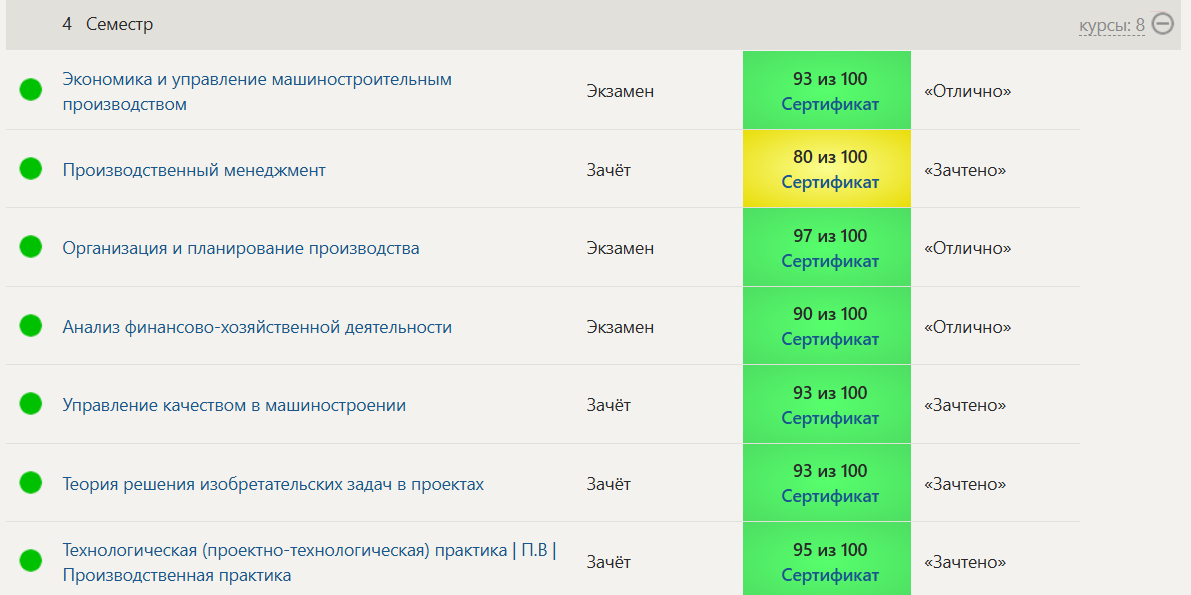This screenshot has height=595, width=1191.
Task: Click green dot beside Анализ финансово-хозяйственной деятельности
Action: pyautogui.click(x=31, y=326)
